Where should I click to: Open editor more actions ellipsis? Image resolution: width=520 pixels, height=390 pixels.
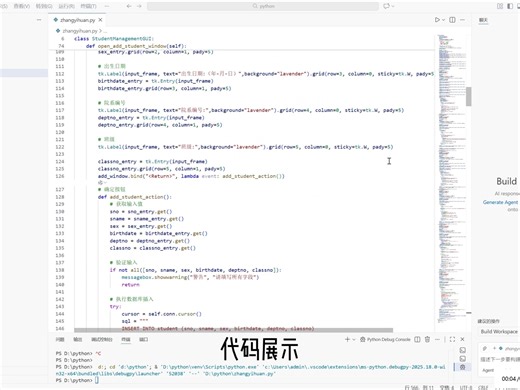pos(462,20)
